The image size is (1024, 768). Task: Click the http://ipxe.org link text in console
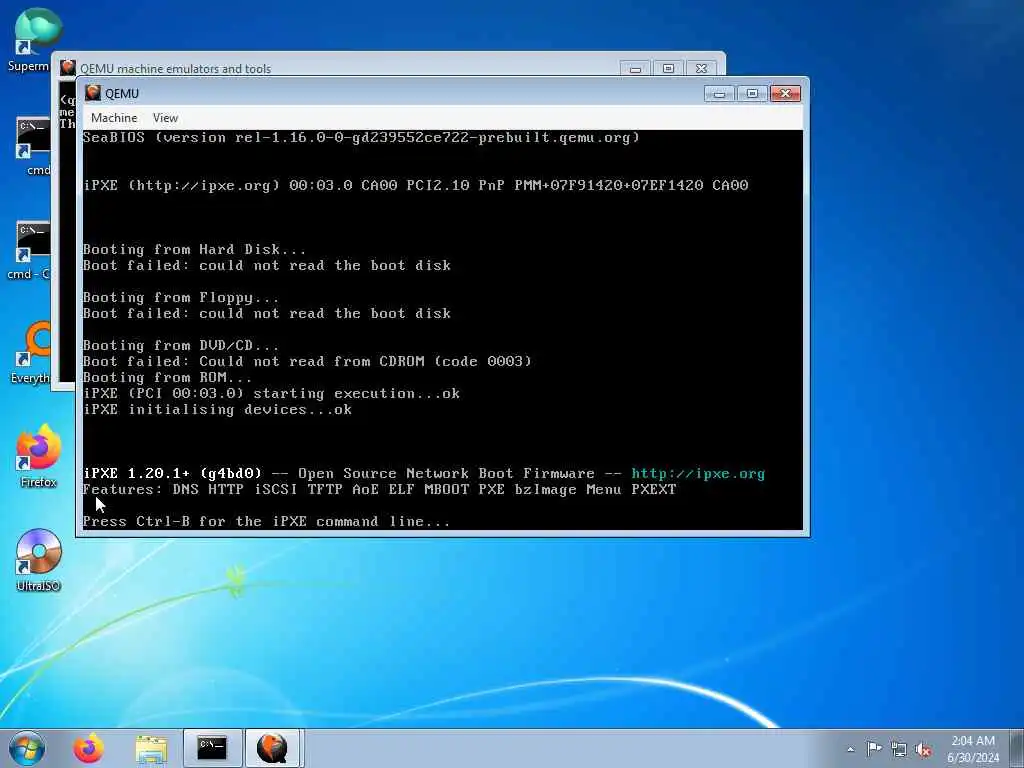(x=697, y=473)
